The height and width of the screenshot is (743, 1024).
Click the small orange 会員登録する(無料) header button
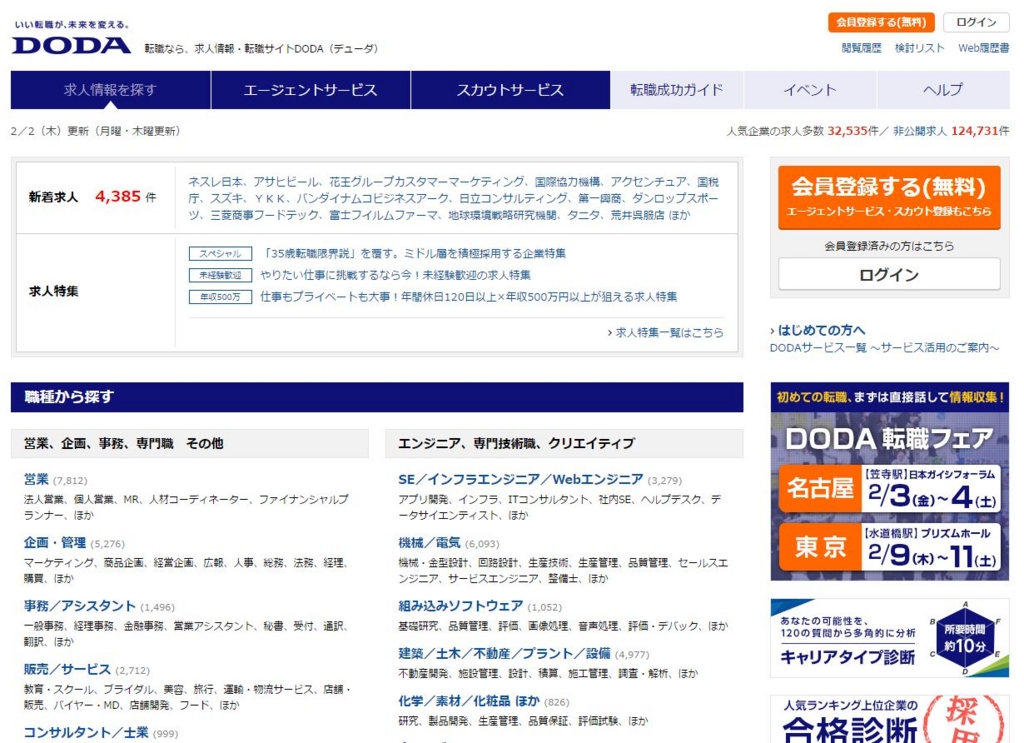point(881,22)
